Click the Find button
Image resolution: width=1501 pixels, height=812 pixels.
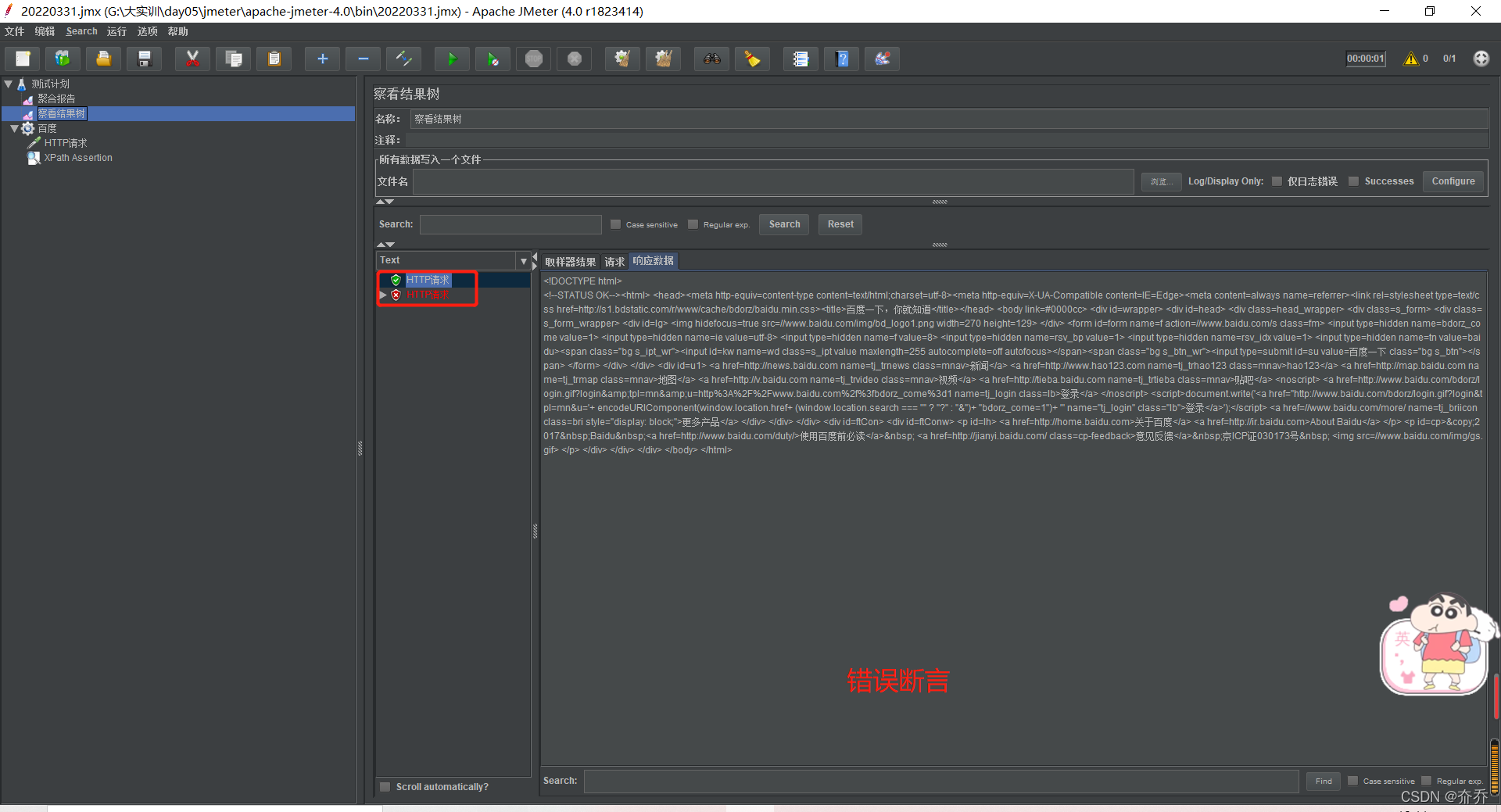[x=1324, y=781]
